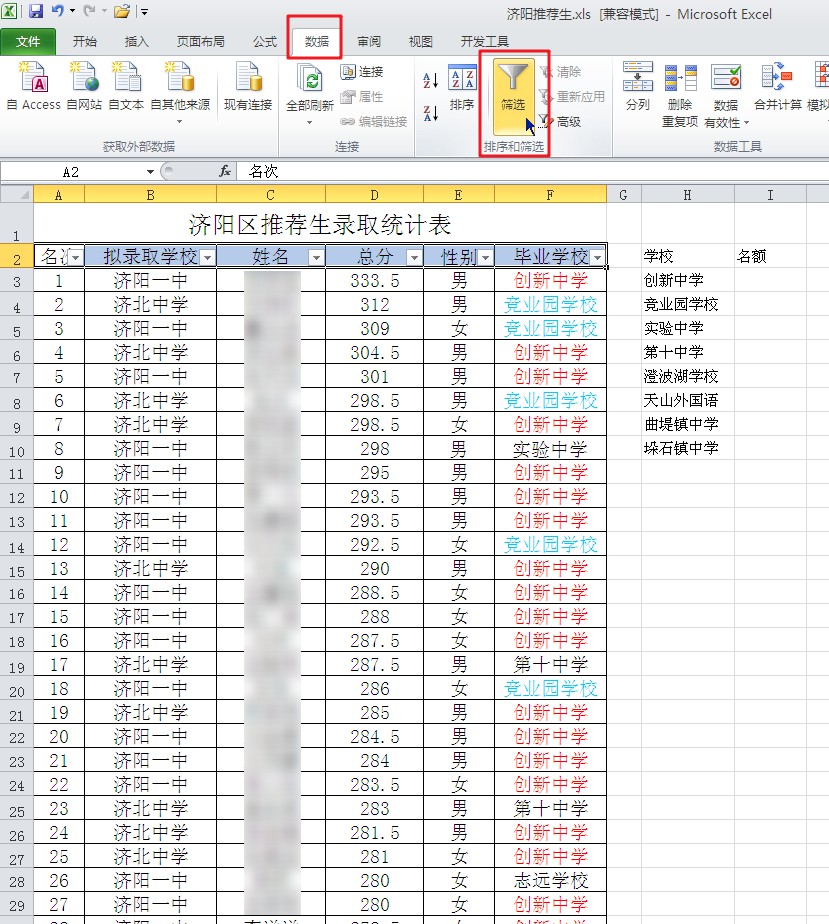Click the Save icon in quick access toolbar
The image size is (829, 924).
[36, 11]
